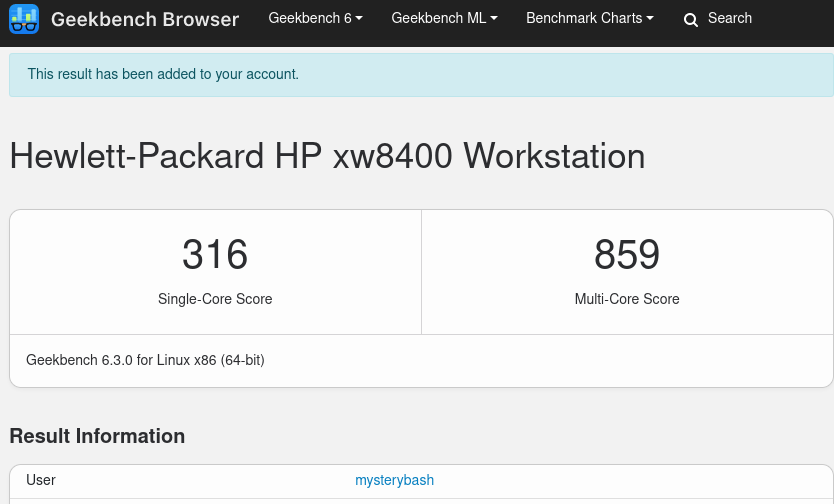This screenshot has height=504, width=834.
Task: Expand the Geekbench 6 dropdown menu
Action: coord(315,18)
